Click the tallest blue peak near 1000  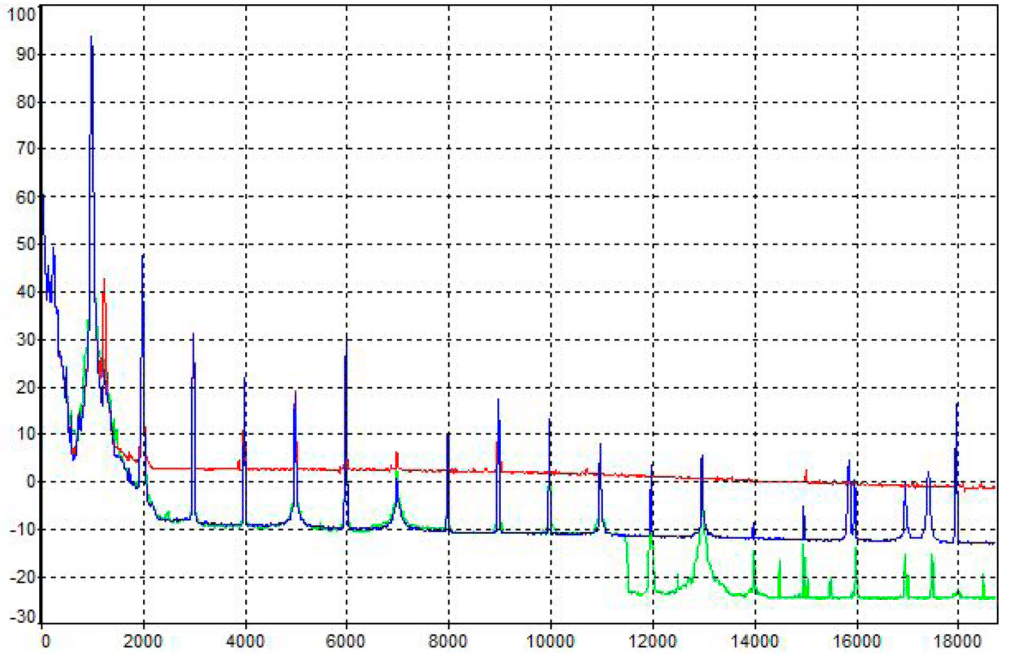click(x=93, y=40)
